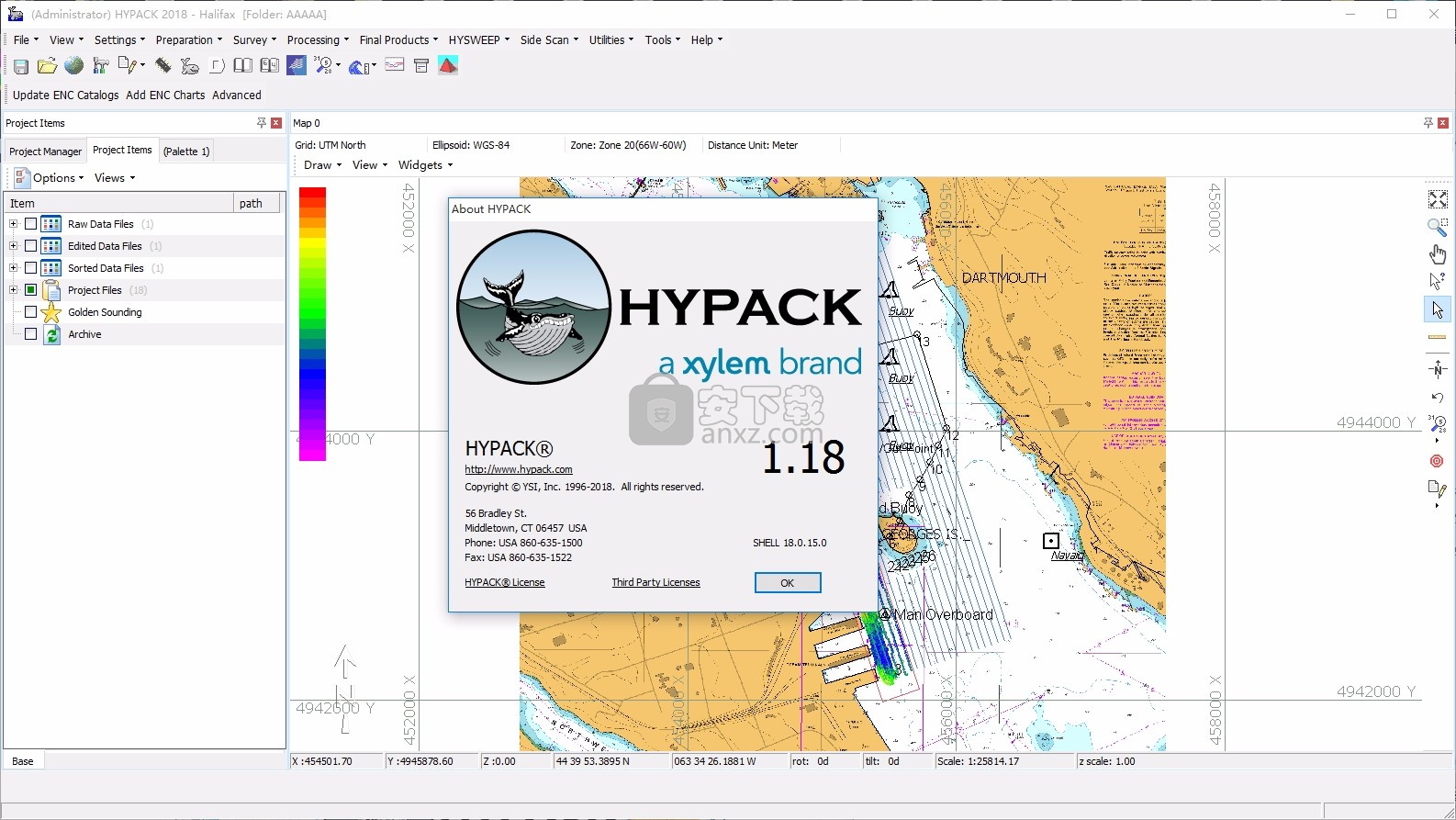Click the blue wave tide icon
Viewport: 1456px width, 820px height.
[x=361, y=66]
